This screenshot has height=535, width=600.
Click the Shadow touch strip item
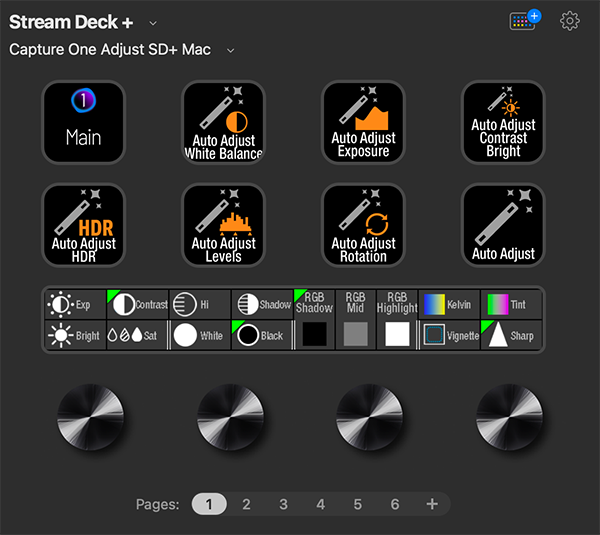[262, 305]
